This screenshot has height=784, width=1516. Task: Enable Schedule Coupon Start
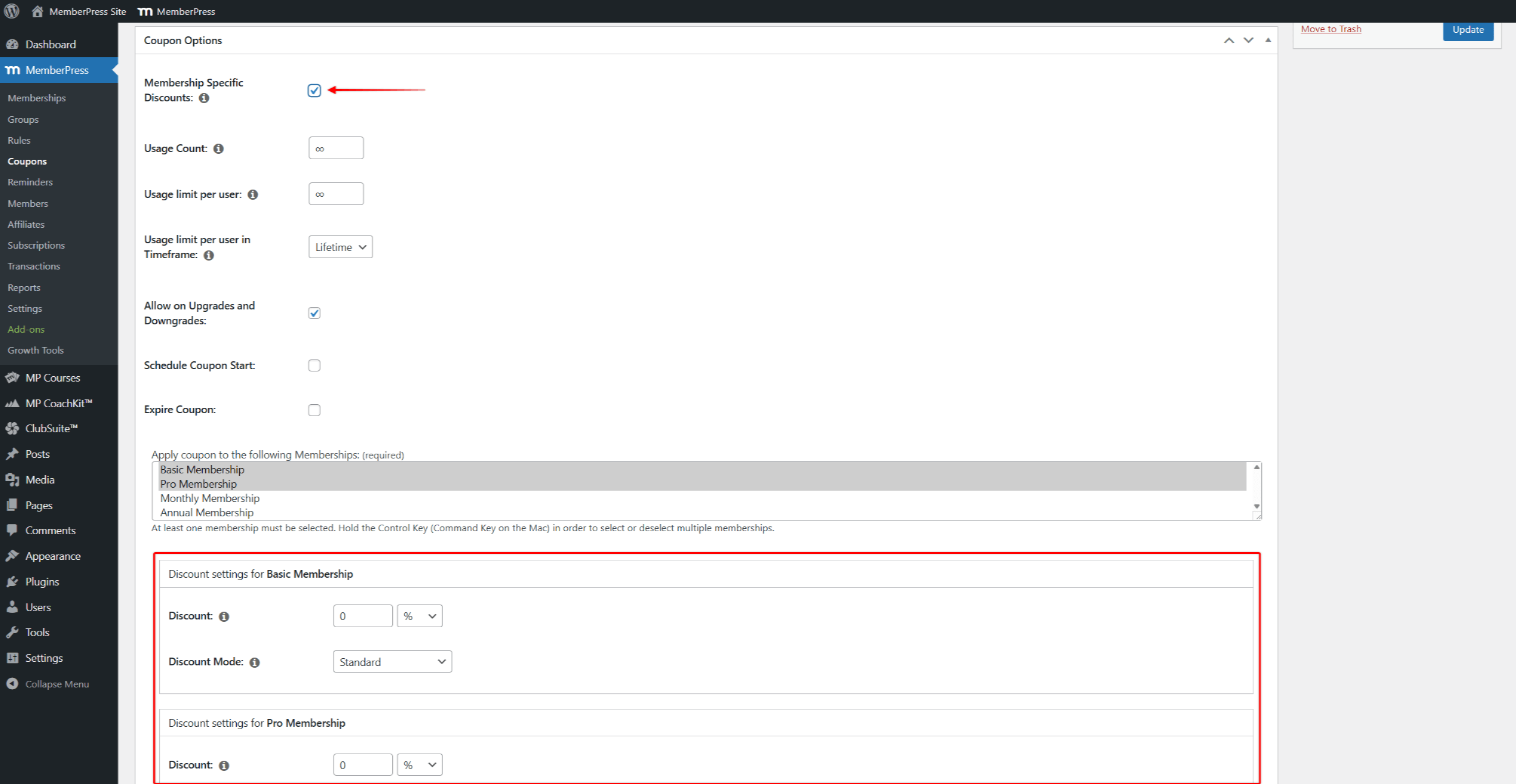click(x=314, y=365)
